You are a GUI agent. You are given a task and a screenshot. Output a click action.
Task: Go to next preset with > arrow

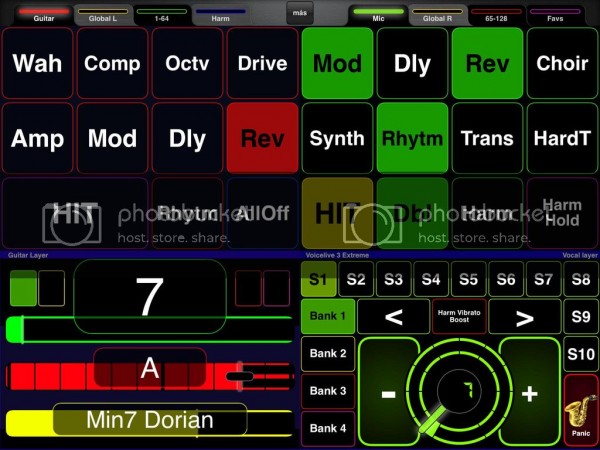525,317
